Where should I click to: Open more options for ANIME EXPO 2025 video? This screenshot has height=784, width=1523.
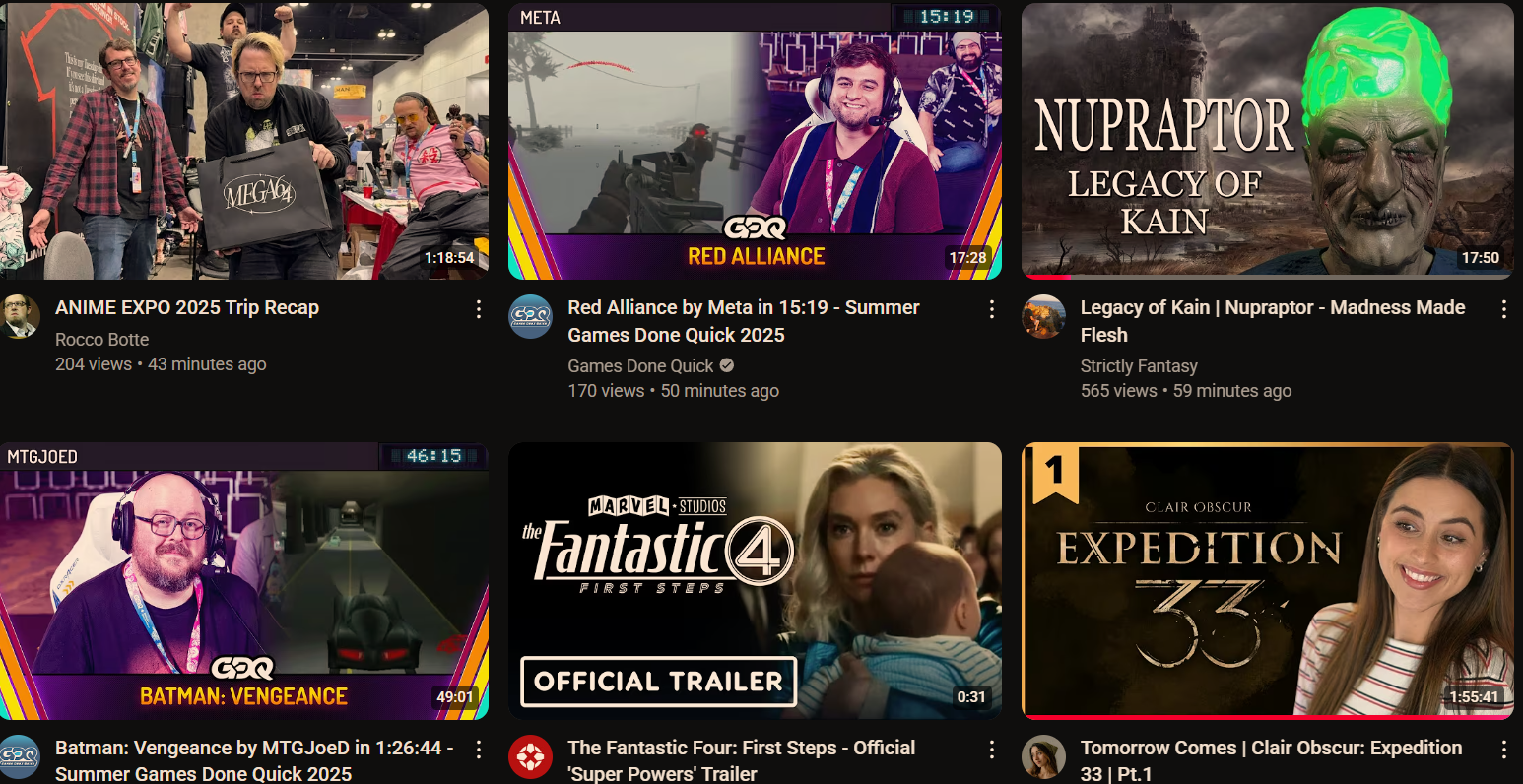[479, 309]
